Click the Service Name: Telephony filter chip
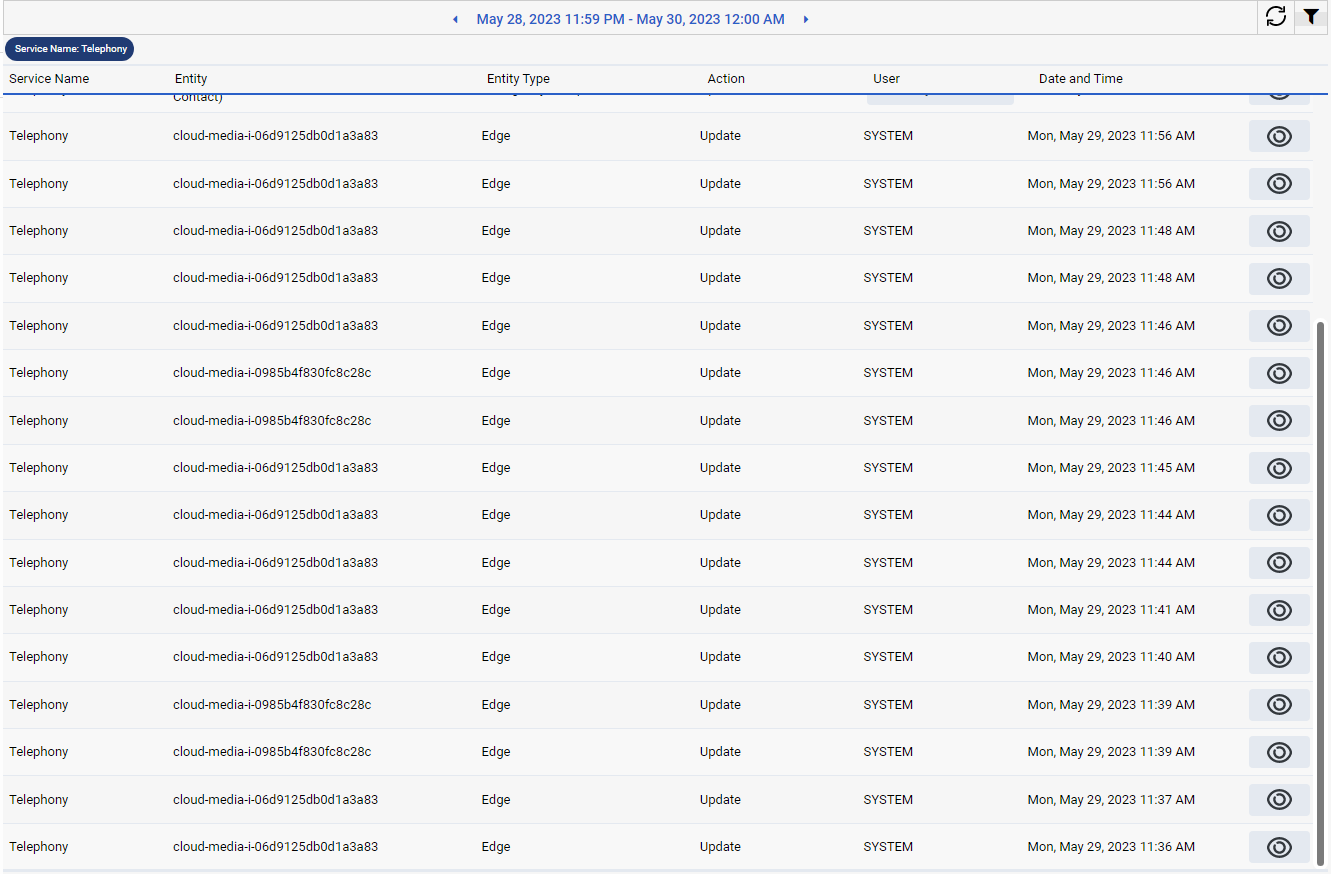Viewport: 1331px width, 874px height. pyautogui.click(x=70, y=49)
